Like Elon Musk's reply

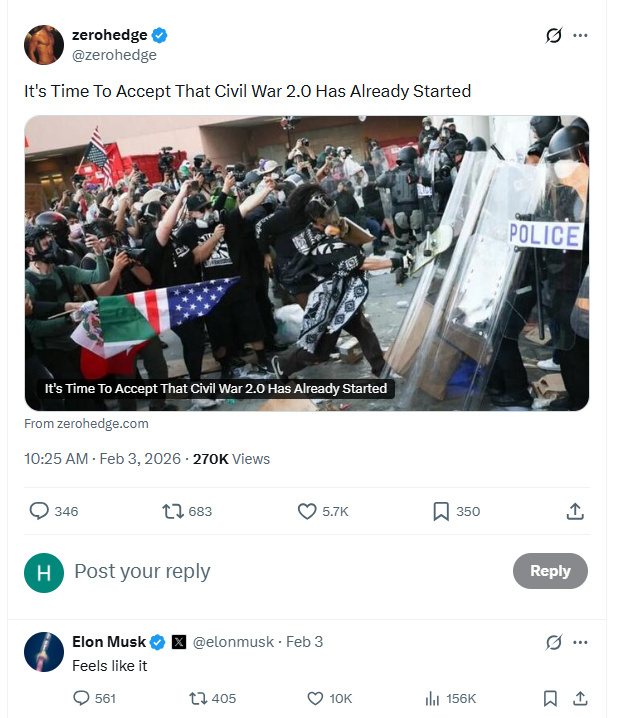315,698
